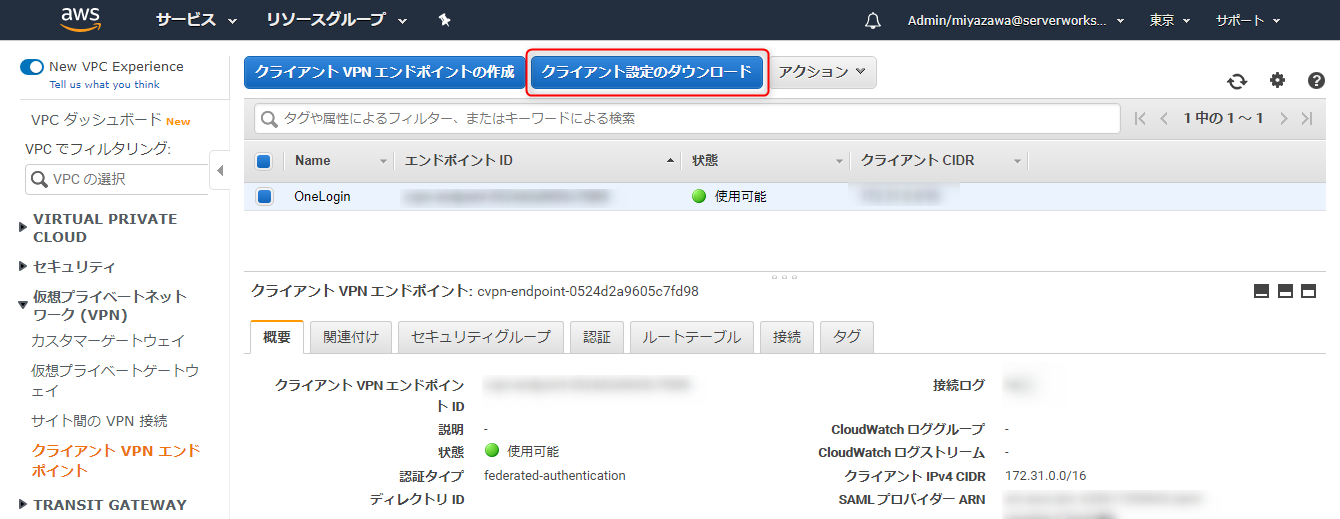
Task: Click the pin shortcut icon in header
Action: click(444, 20)
